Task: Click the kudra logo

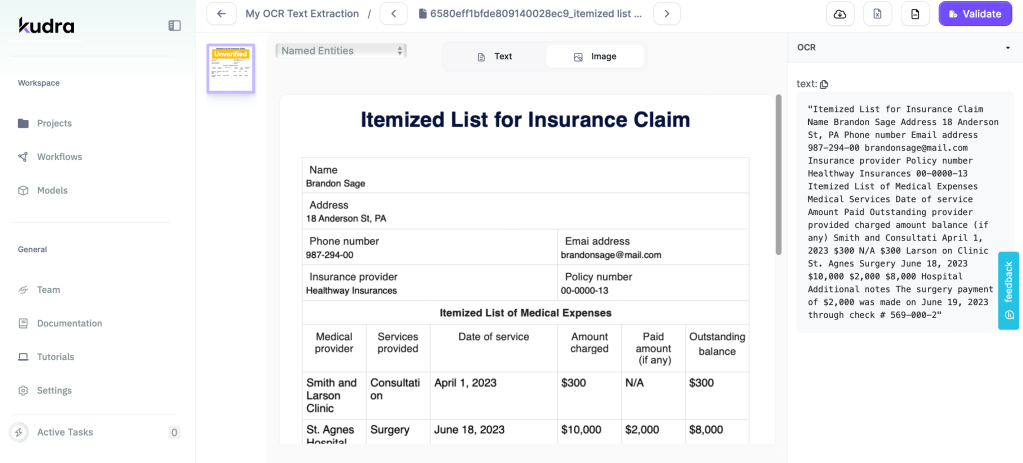Action: (46, 25)
